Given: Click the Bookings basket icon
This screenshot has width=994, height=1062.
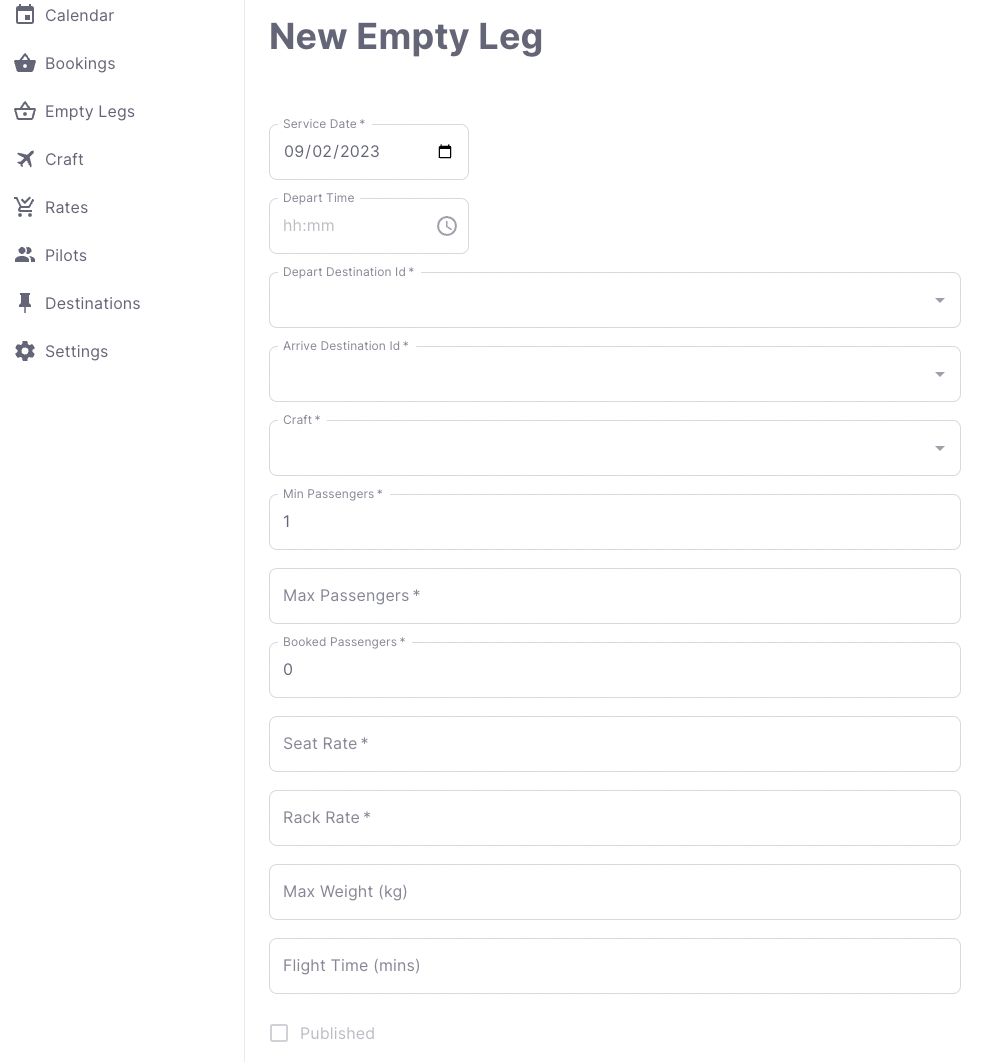Looking at the screenshot, I should [25, 63].
